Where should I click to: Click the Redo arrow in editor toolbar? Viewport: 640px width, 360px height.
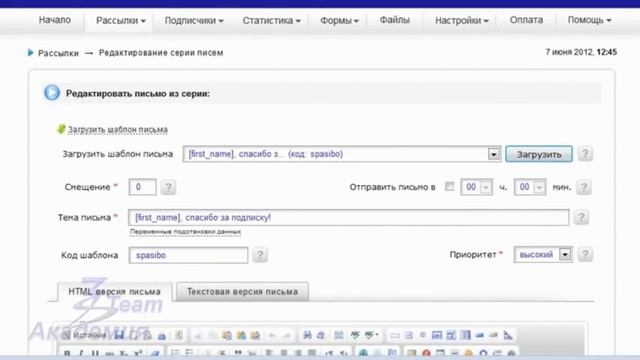point(287,336)
